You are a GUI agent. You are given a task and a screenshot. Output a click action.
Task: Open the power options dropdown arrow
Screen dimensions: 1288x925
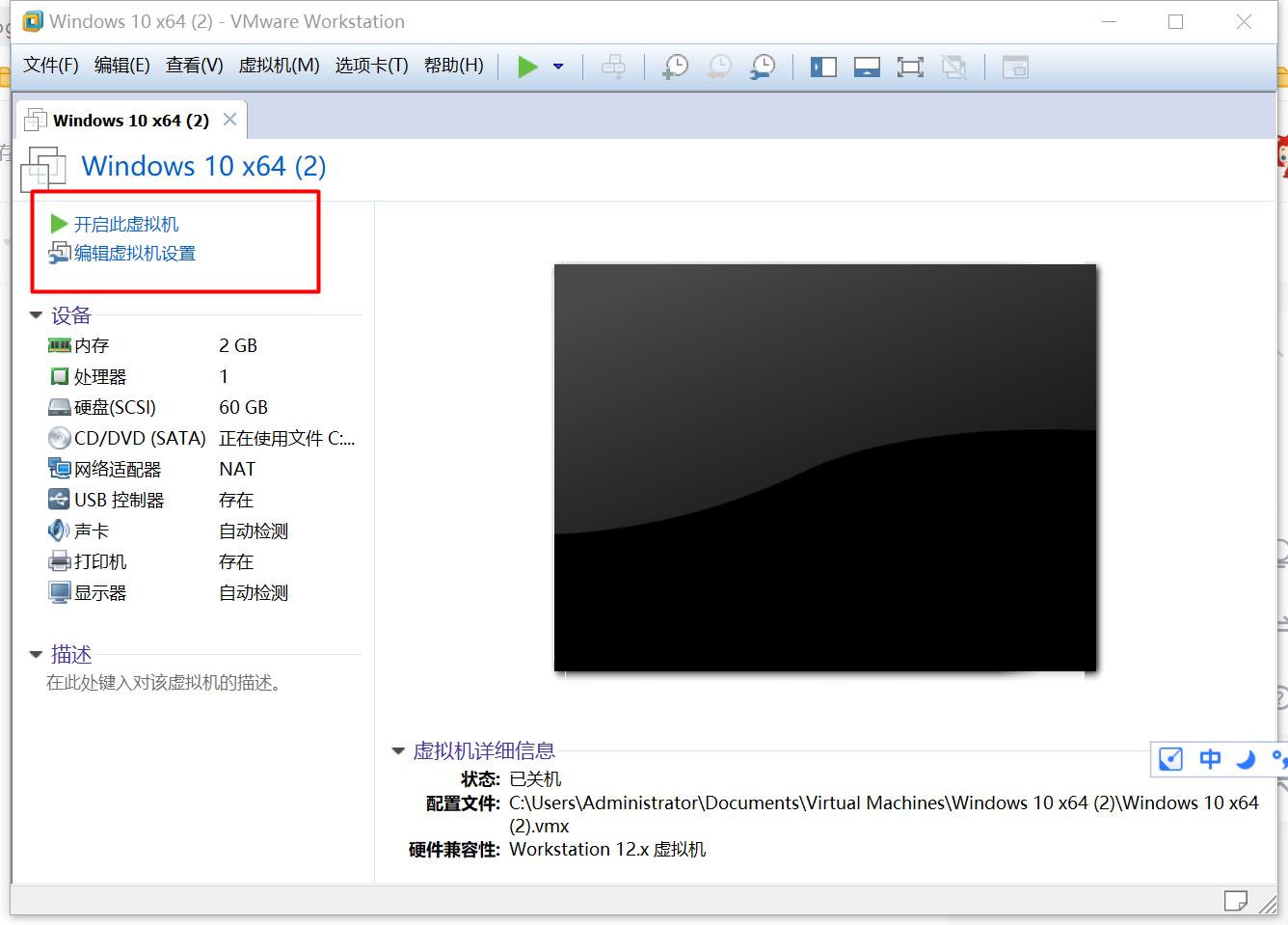[558, 67]
